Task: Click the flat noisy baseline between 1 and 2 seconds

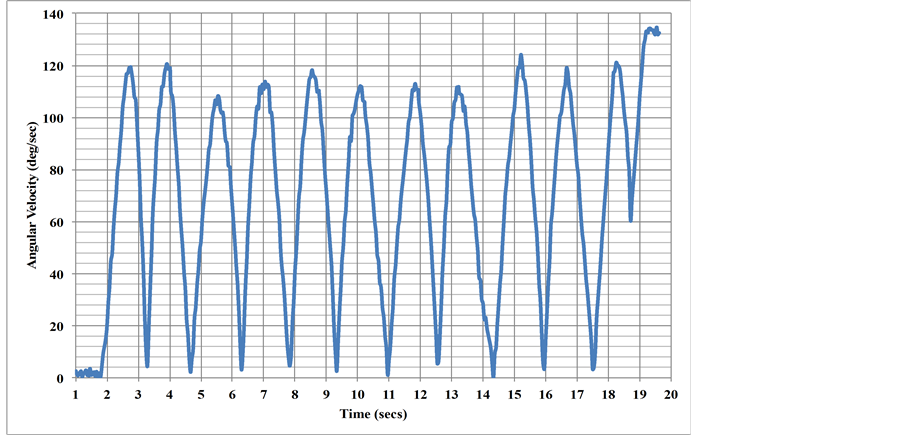Action: click(88, 373)
